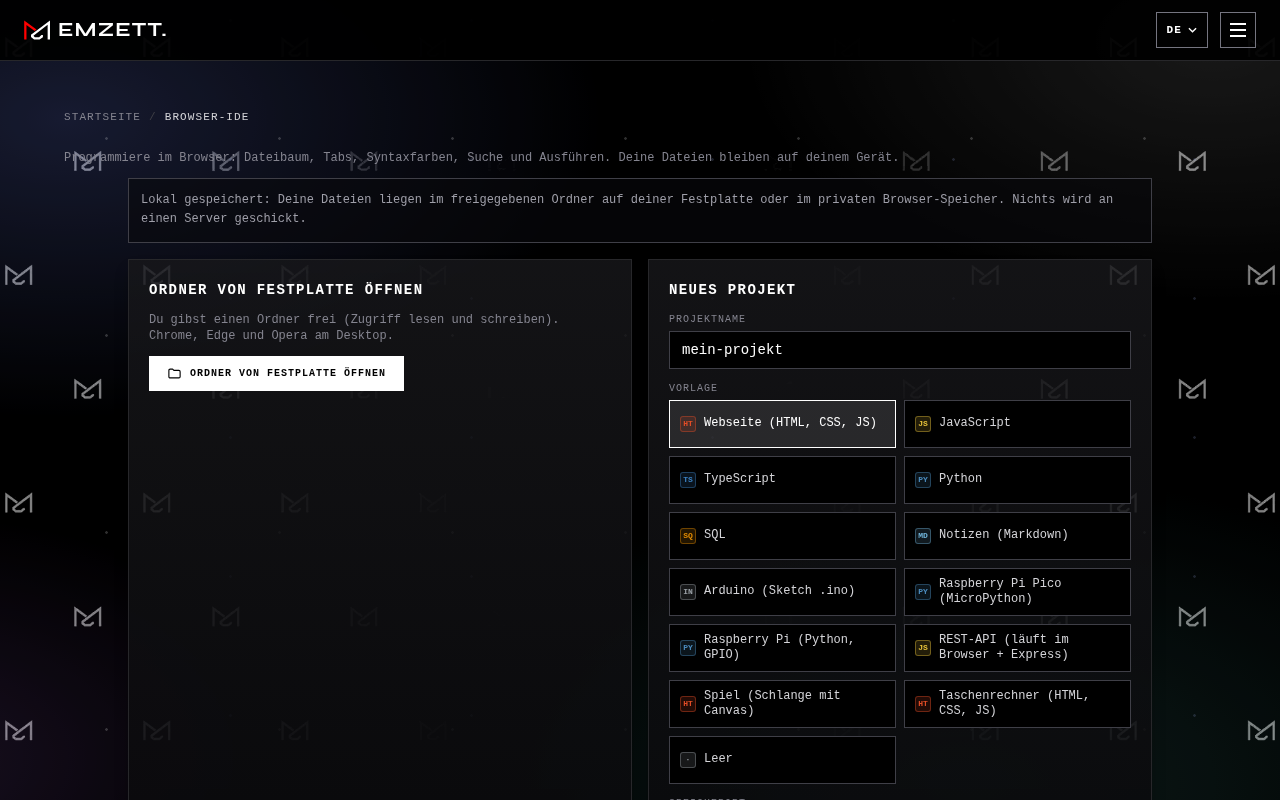This screenshot has height=800, width=1280.
Task: Click the PY icon beside Python
Action: click(923, 480)
